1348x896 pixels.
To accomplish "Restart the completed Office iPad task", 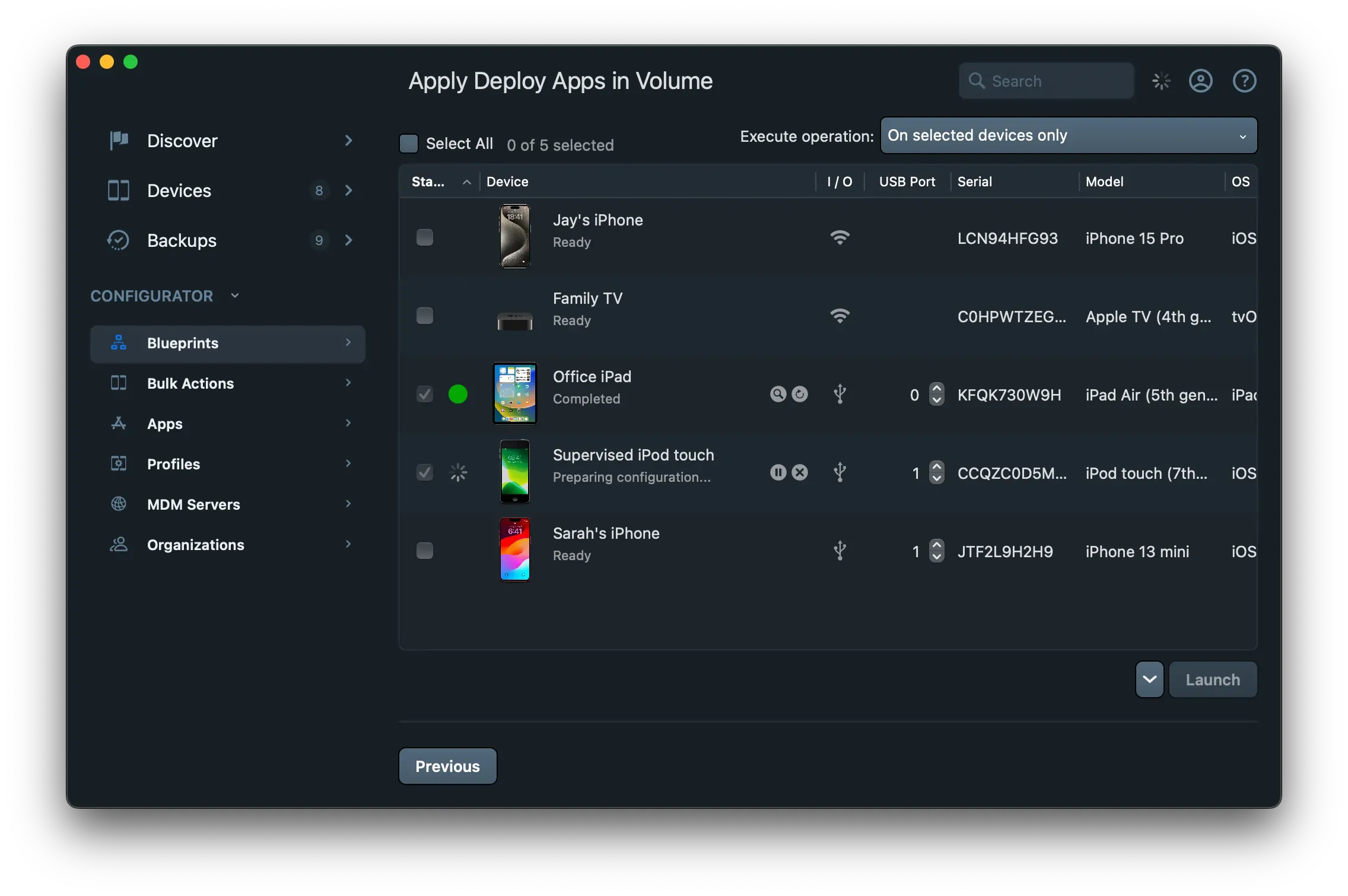I will coord(800,393).
